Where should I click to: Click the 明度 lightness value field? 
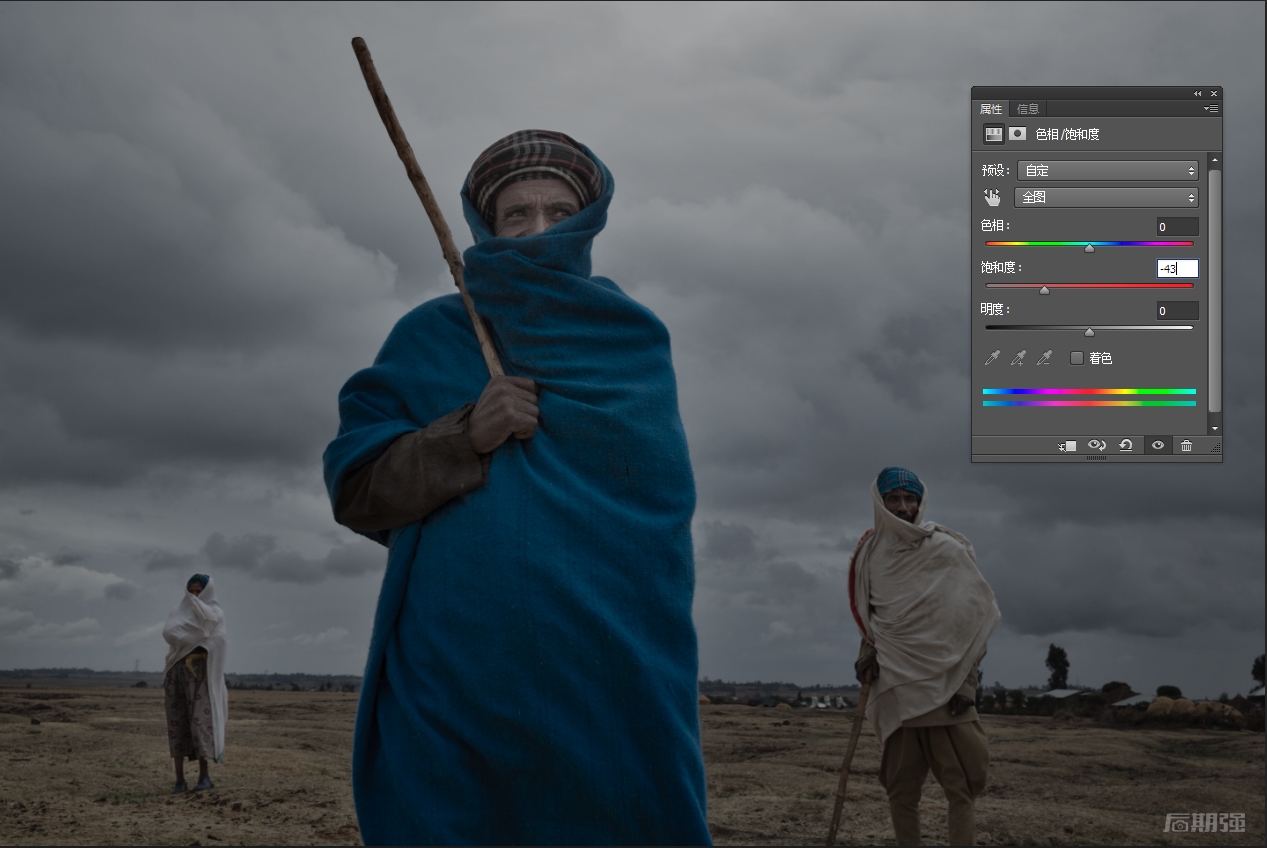click(1177, 311)
